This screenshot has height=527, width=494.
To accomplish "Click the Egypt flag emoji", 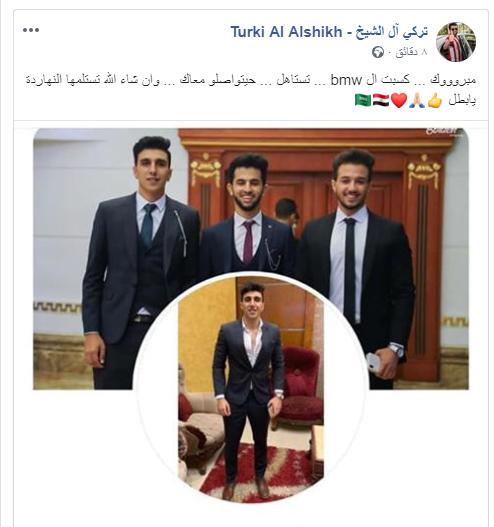I will [x=381, y=100].
